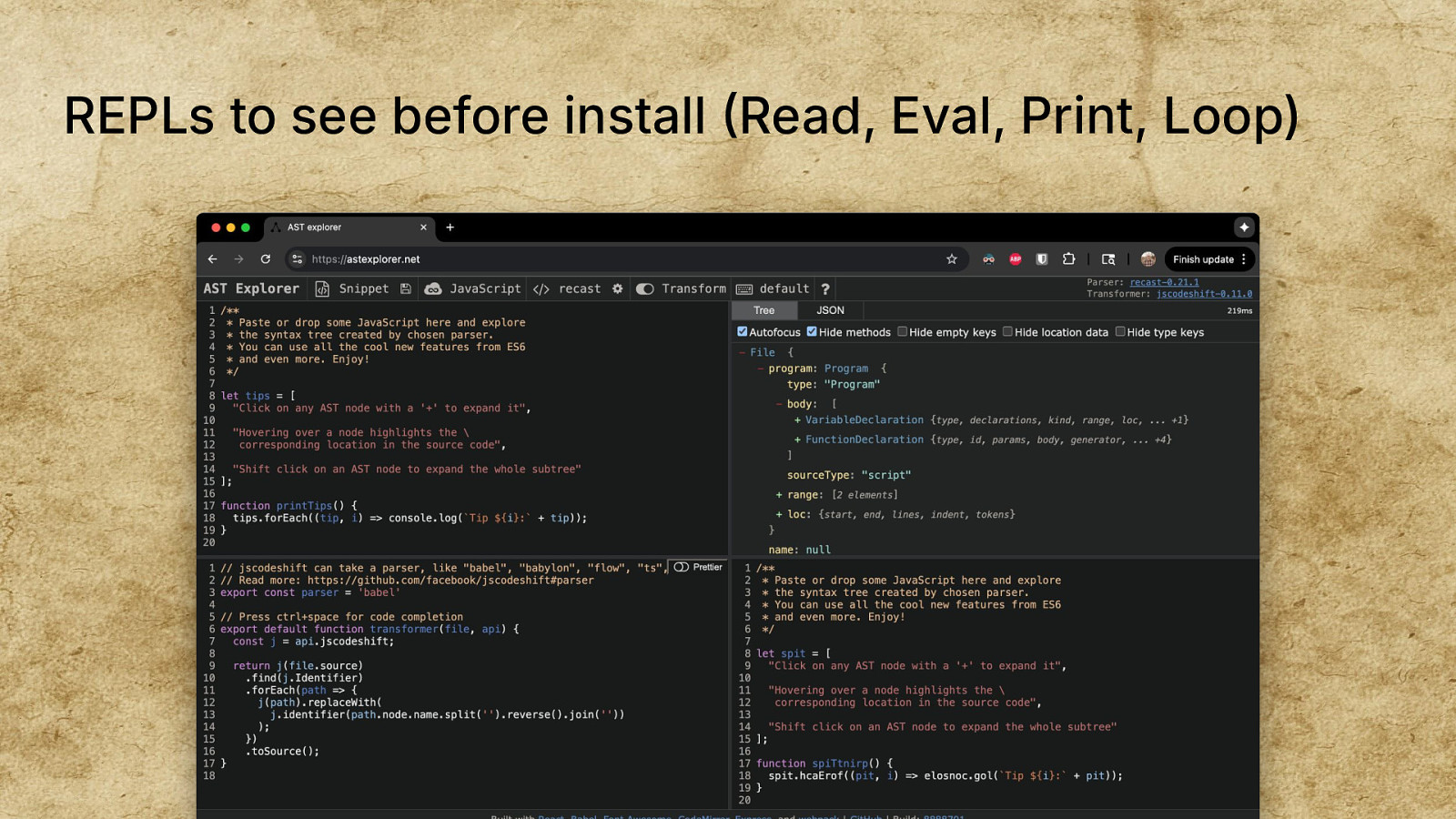The width and height of the screenshot is (1456, 819).
Task: Select the Tree tab
Action: [763, 310]
